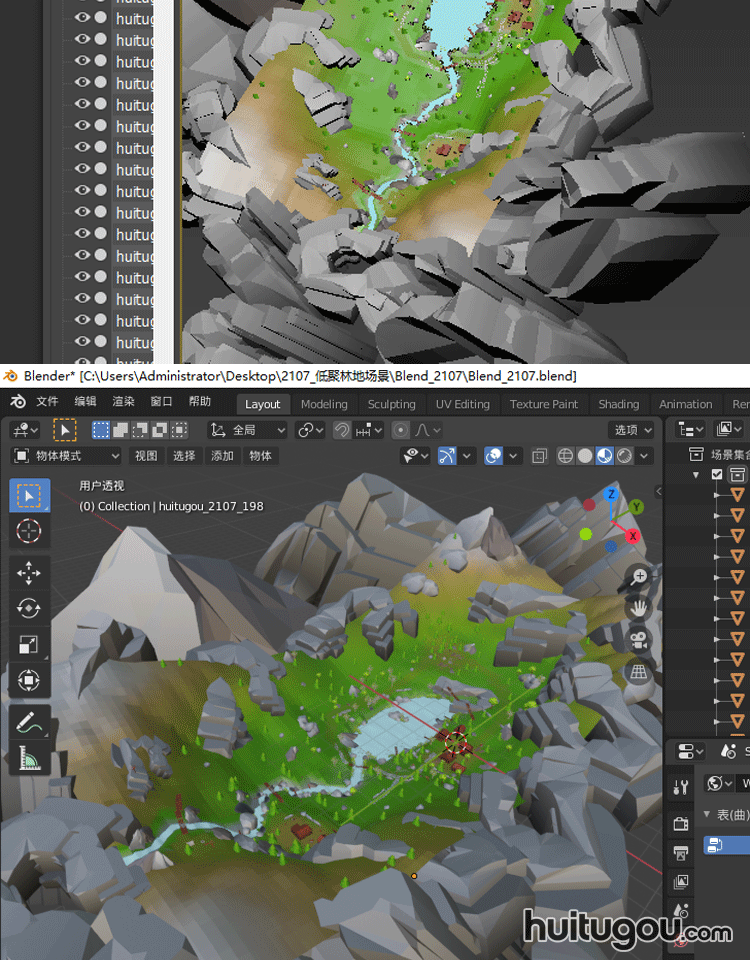
Task: Hide the top visible huitugou object via eye
Action: tap(82, 17)
